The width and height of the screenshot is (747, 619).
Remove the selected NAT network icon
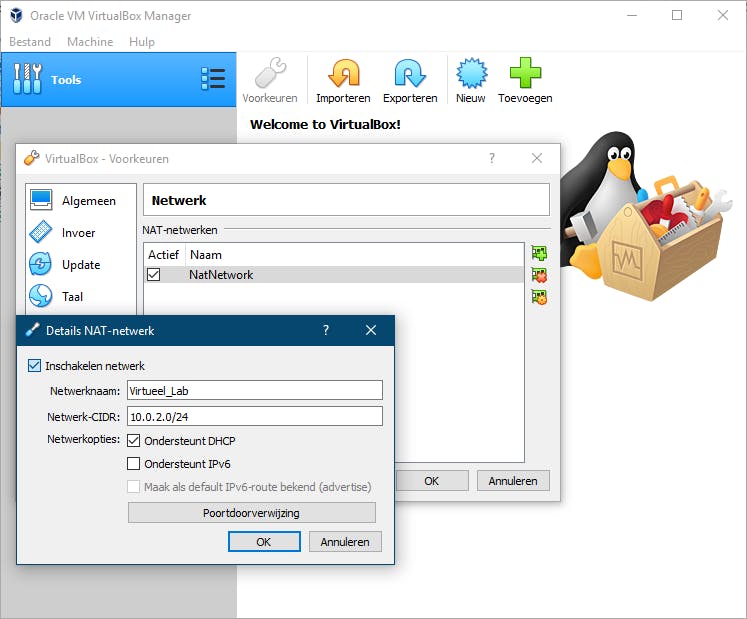click(x=539, y=275)
